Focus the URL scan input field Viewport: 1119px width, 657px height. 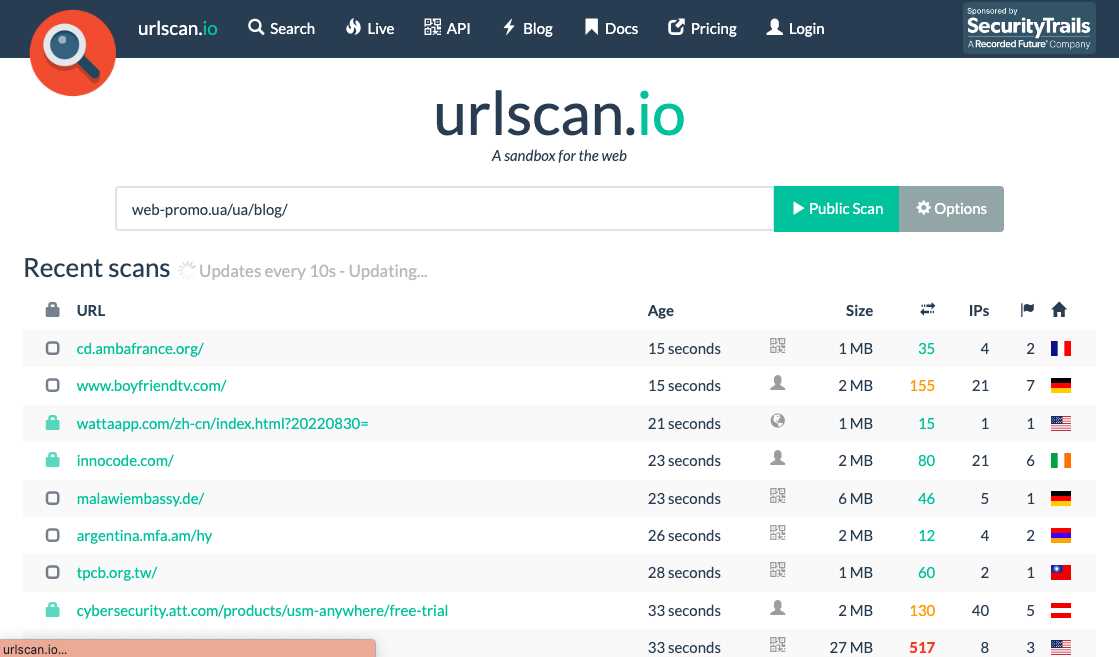445,209
